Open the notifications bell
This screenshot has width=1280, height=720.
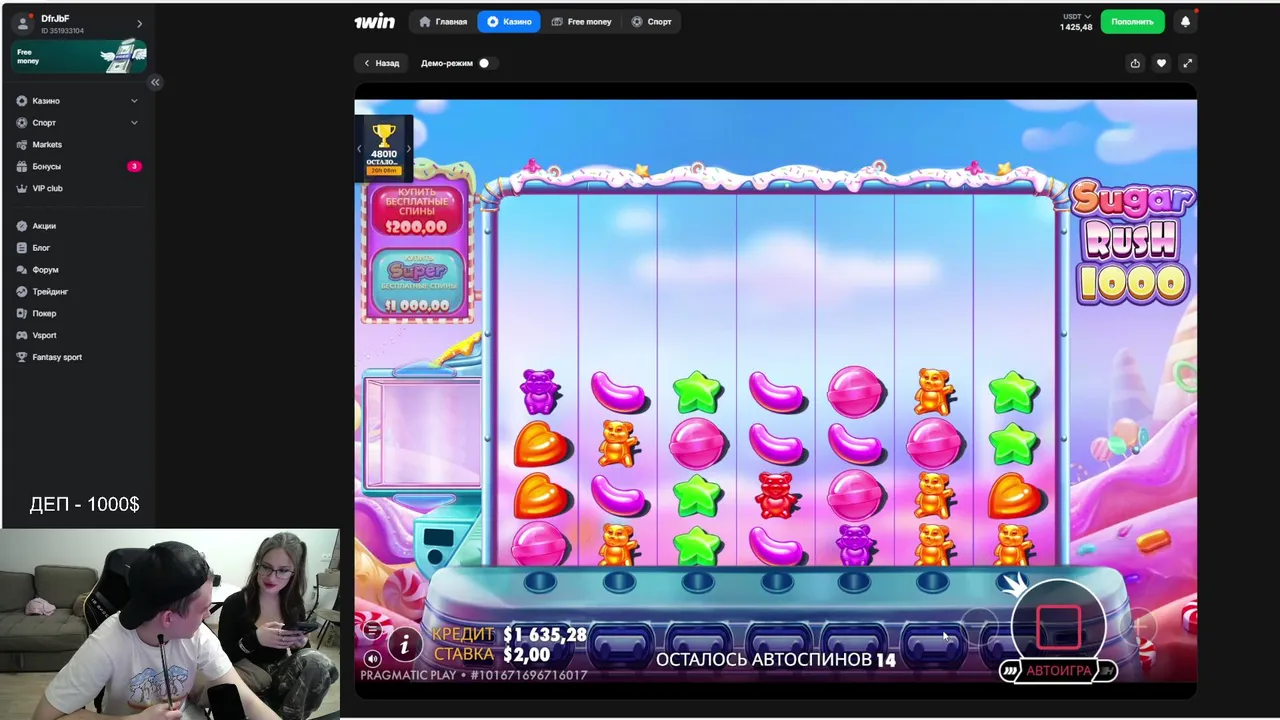tap(1185, 21)
